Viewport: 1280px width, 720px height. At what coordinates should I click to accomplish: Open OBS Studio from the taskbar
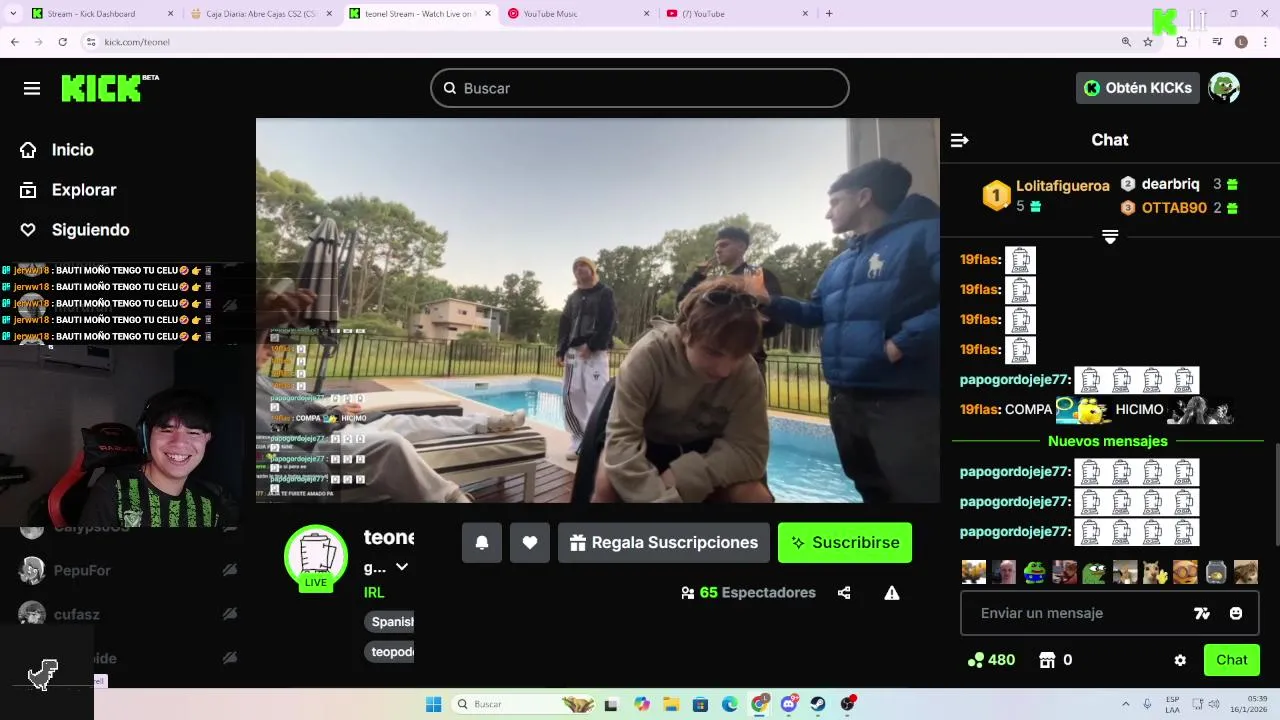[x=848, y=704]
